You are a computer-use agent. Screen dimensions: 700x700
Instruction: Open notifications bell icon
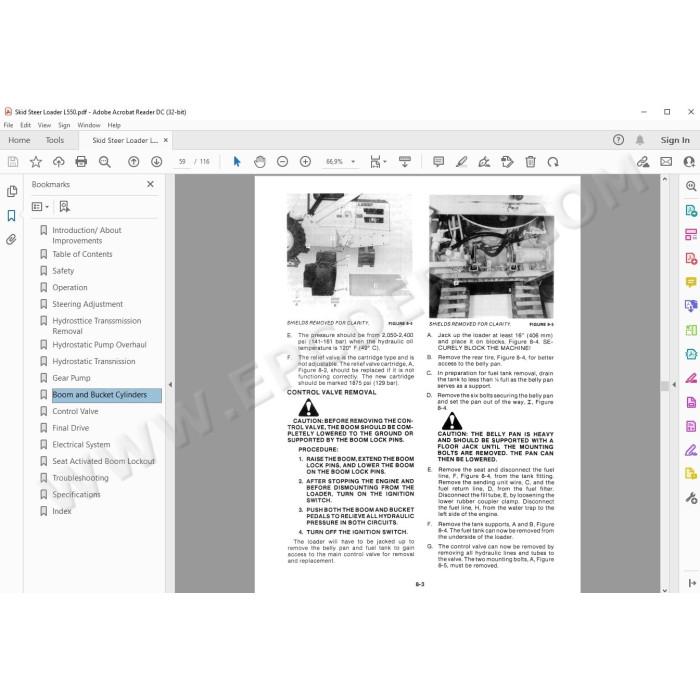coord(640,140)
